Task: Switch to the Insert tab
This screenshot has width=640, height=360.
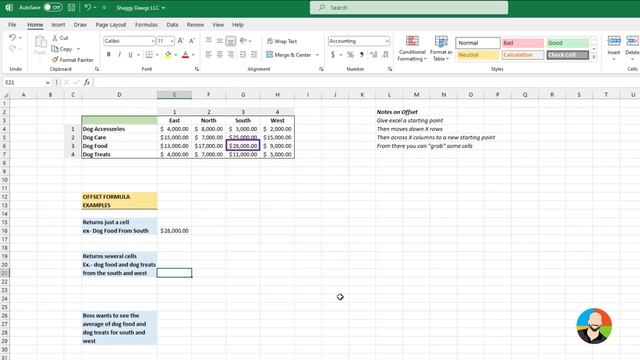Action: point(58,24)
